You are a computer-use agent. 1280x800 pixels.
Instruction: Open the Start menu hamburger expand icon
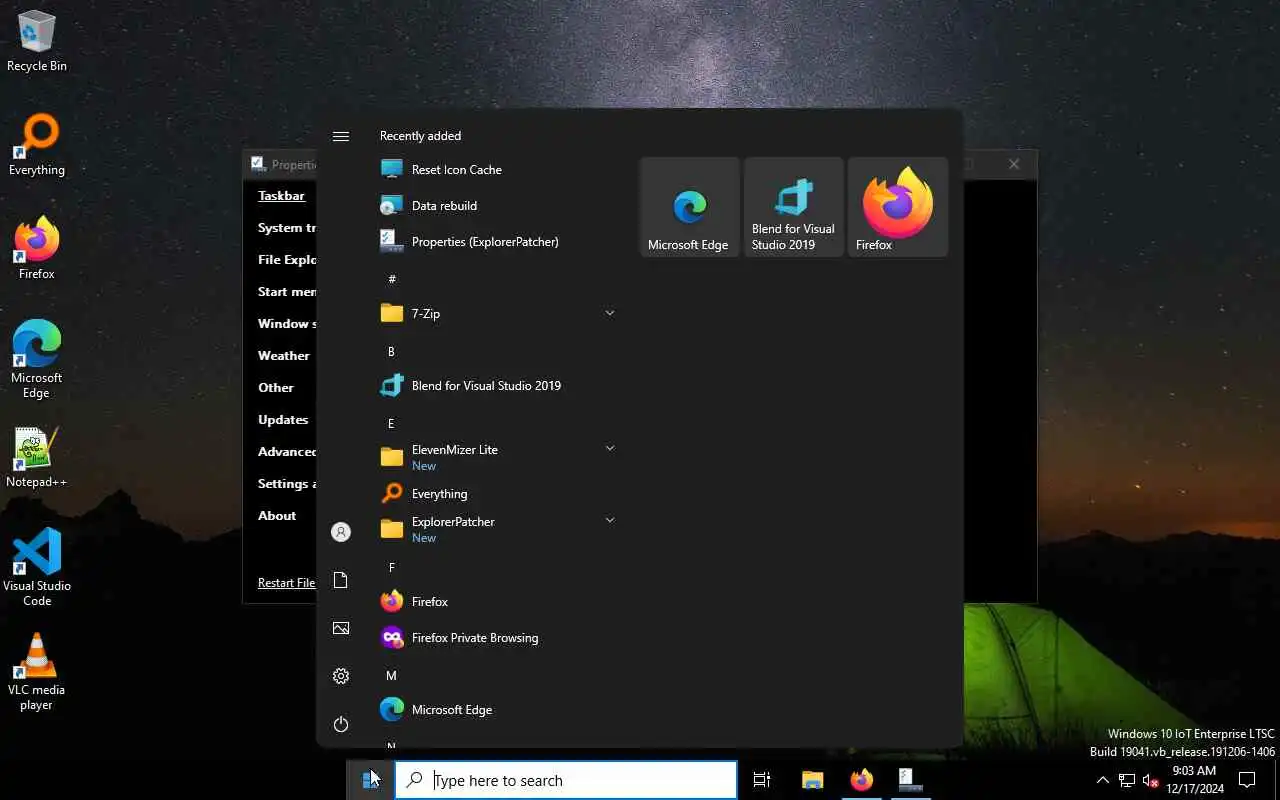(x=341, y=136)
